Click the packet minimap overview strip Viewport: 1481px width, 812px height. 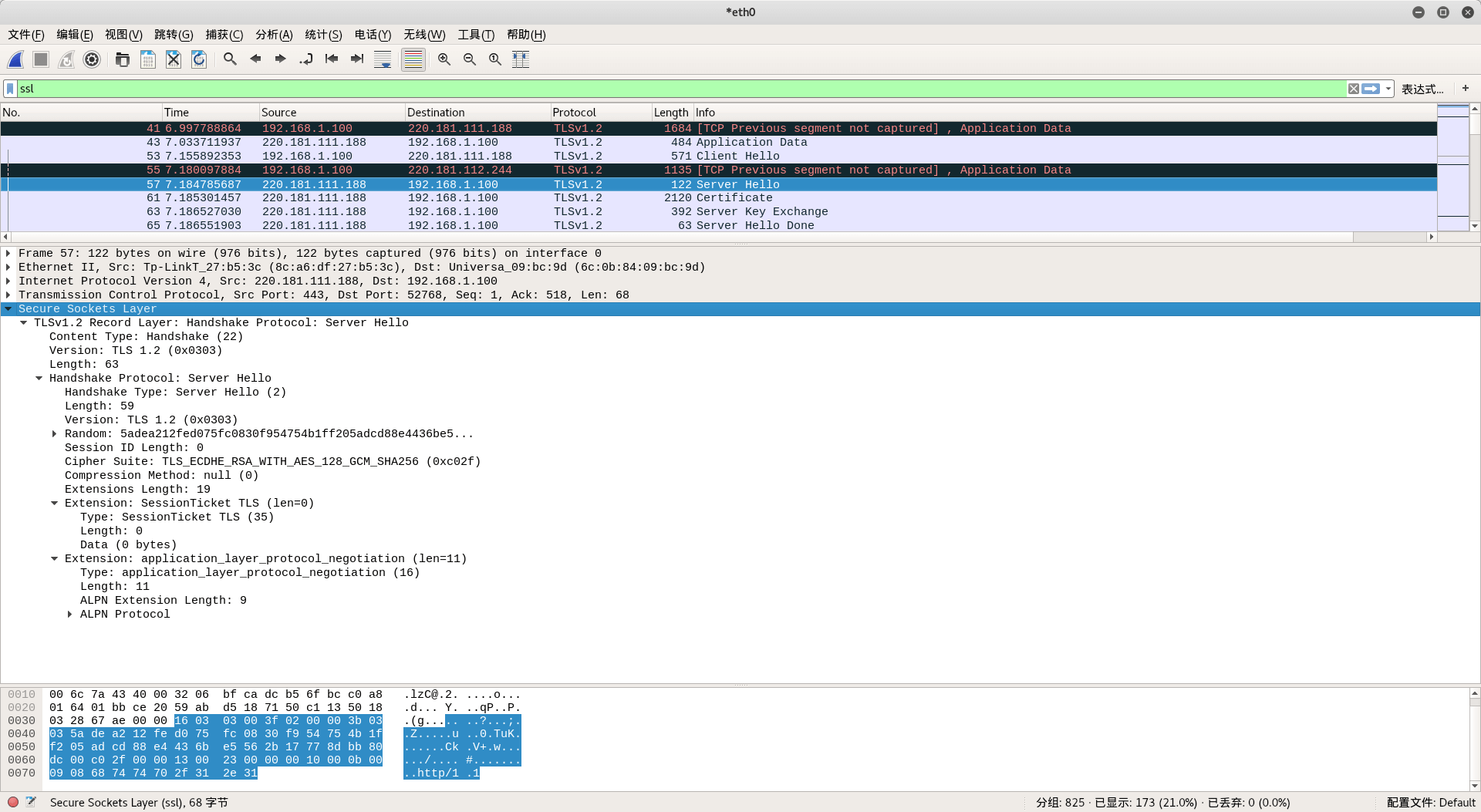point(1452,167)
